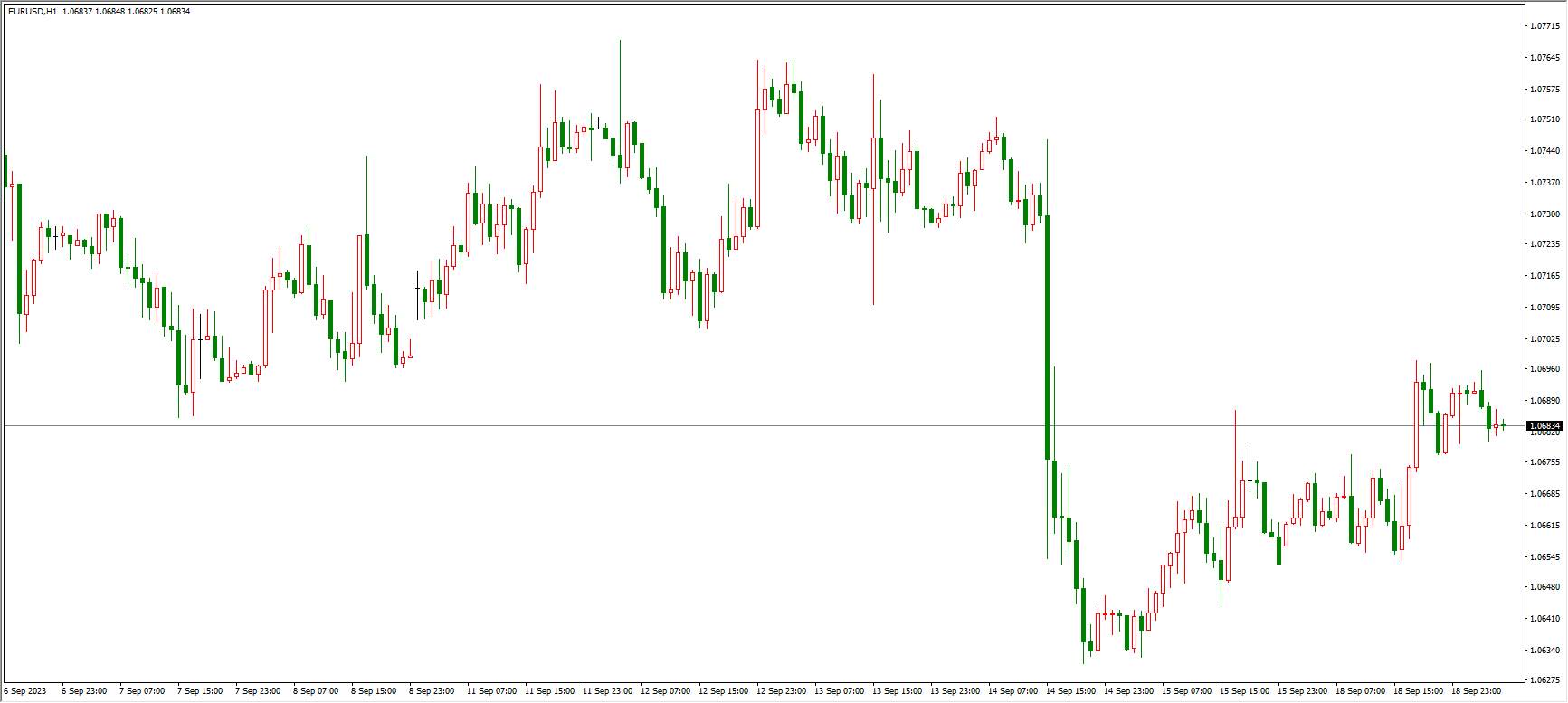This screenshot has width=1568, height=703.
Task: Click the 14 Sep 07:00 time label
Action: point(1012,691)
